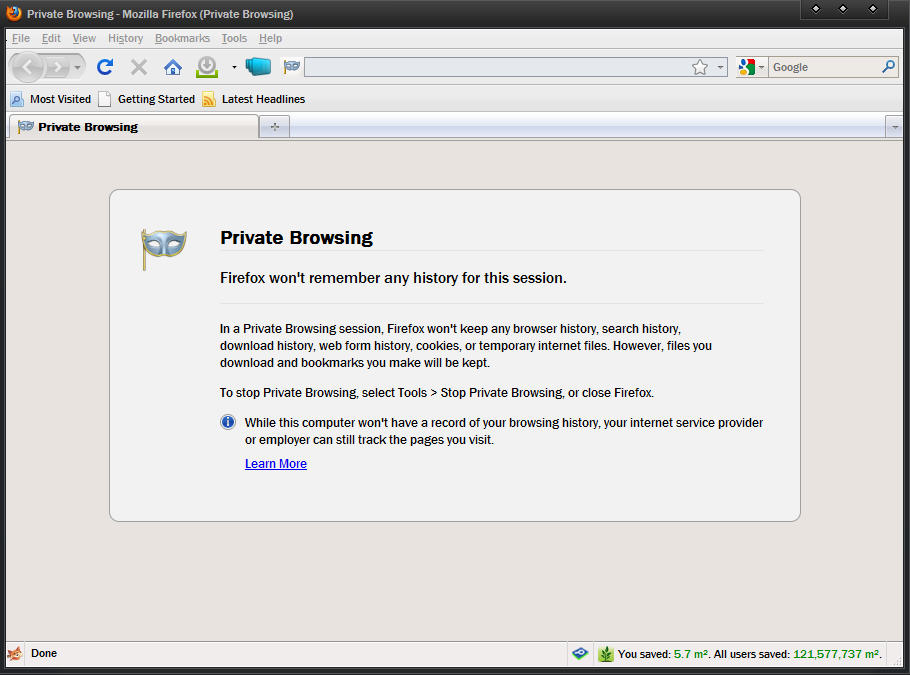Open the History menu
Image resolution: width=910 pixels, height=675 pixels.
point(125,38)
